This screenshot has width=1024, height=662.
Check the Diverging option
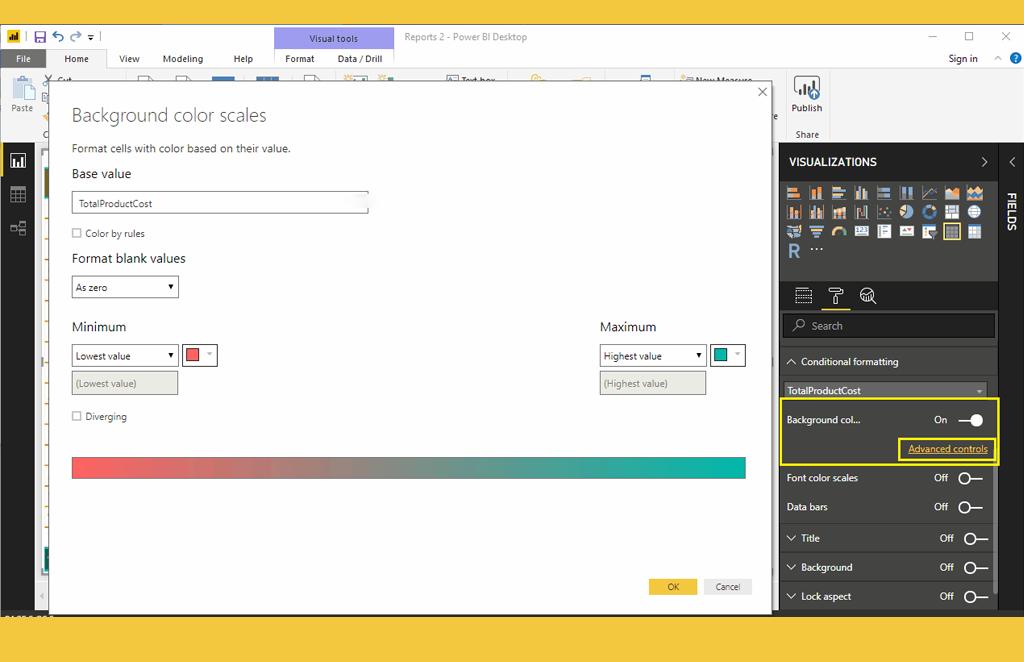click(77, 417)
